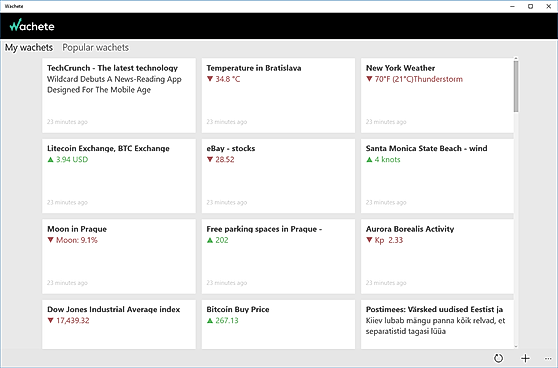This screenshot has height=368, width=558.
Task: Click the scrollbar down arrow
Action: click(516, 346)
